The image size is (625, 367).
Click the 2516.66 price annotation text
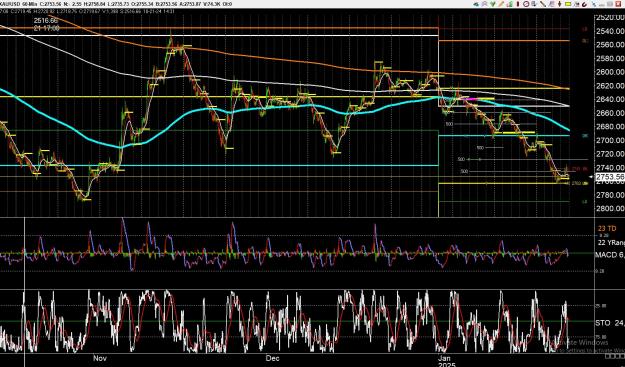(x=46, y=20)
